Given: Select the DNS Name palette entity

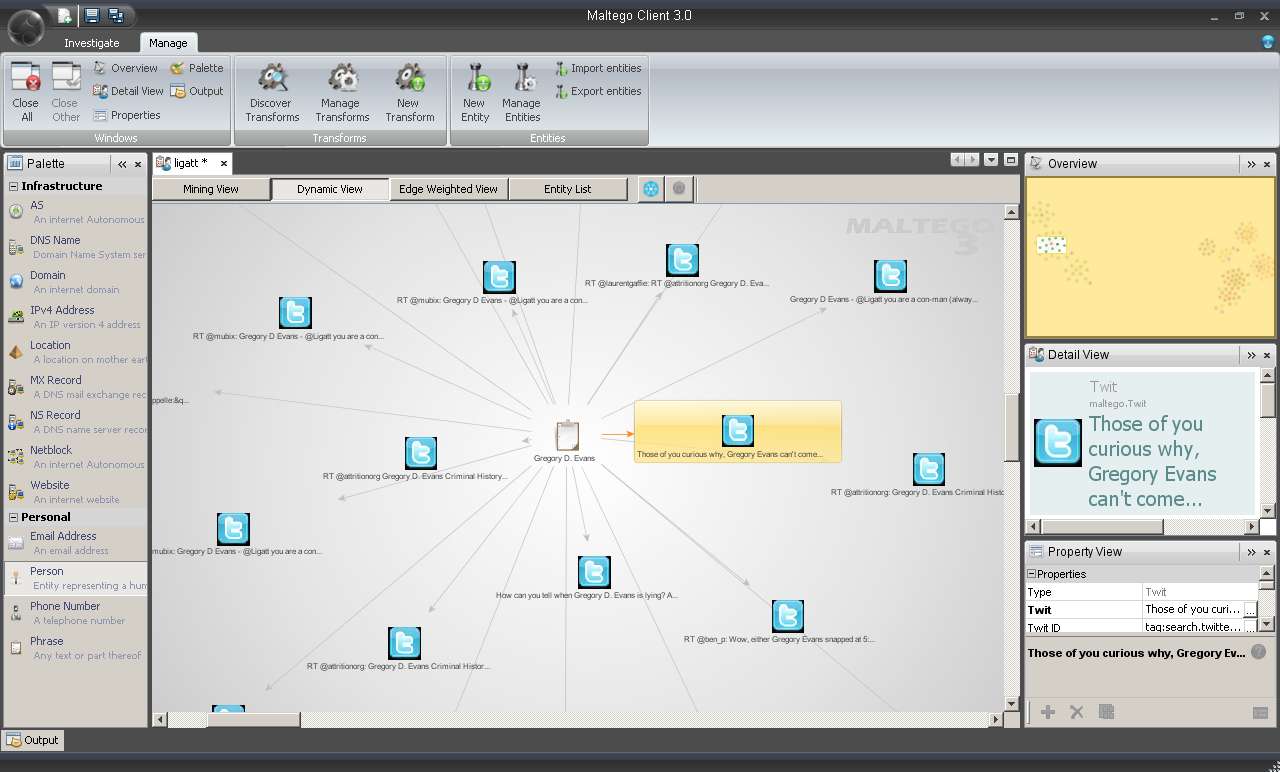Looking at the screenshot, I should (75, 247).
